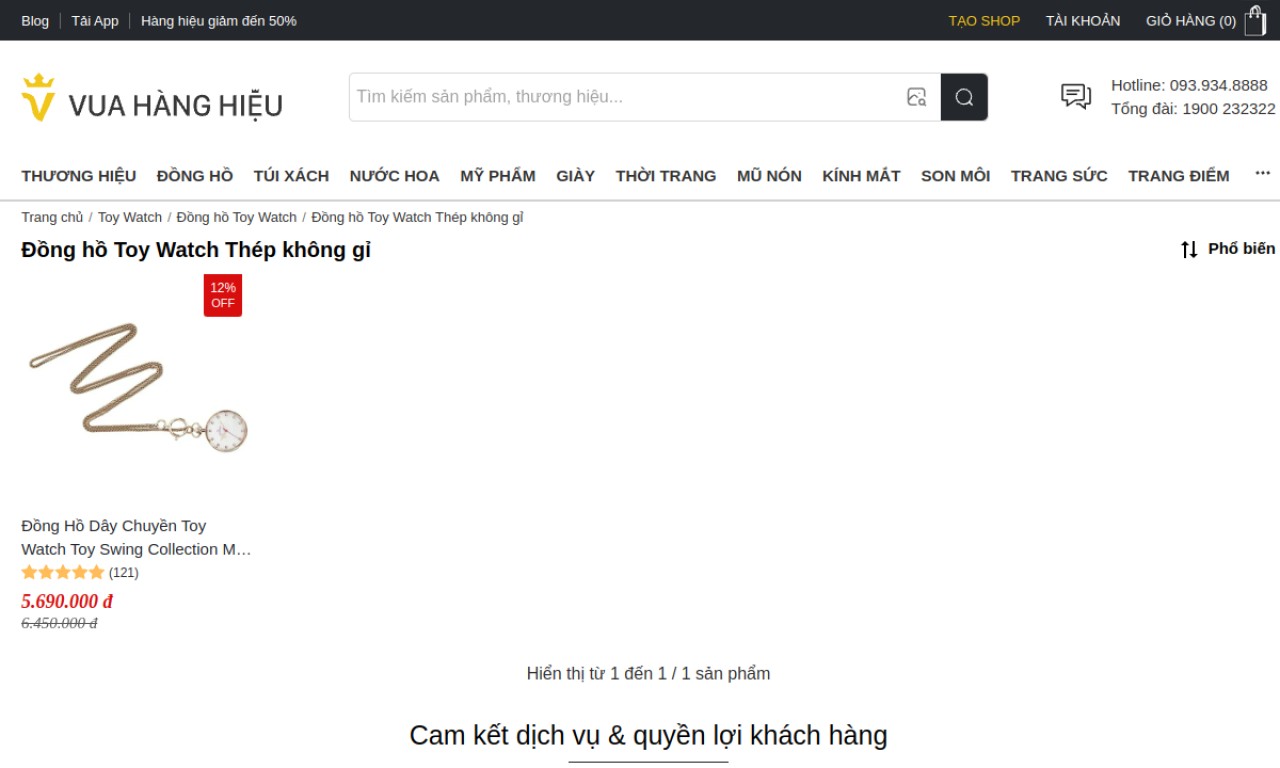Click Hotline: 093.934.8888 text
Screen dimensions: 1280x768
tap(1189, 85)
